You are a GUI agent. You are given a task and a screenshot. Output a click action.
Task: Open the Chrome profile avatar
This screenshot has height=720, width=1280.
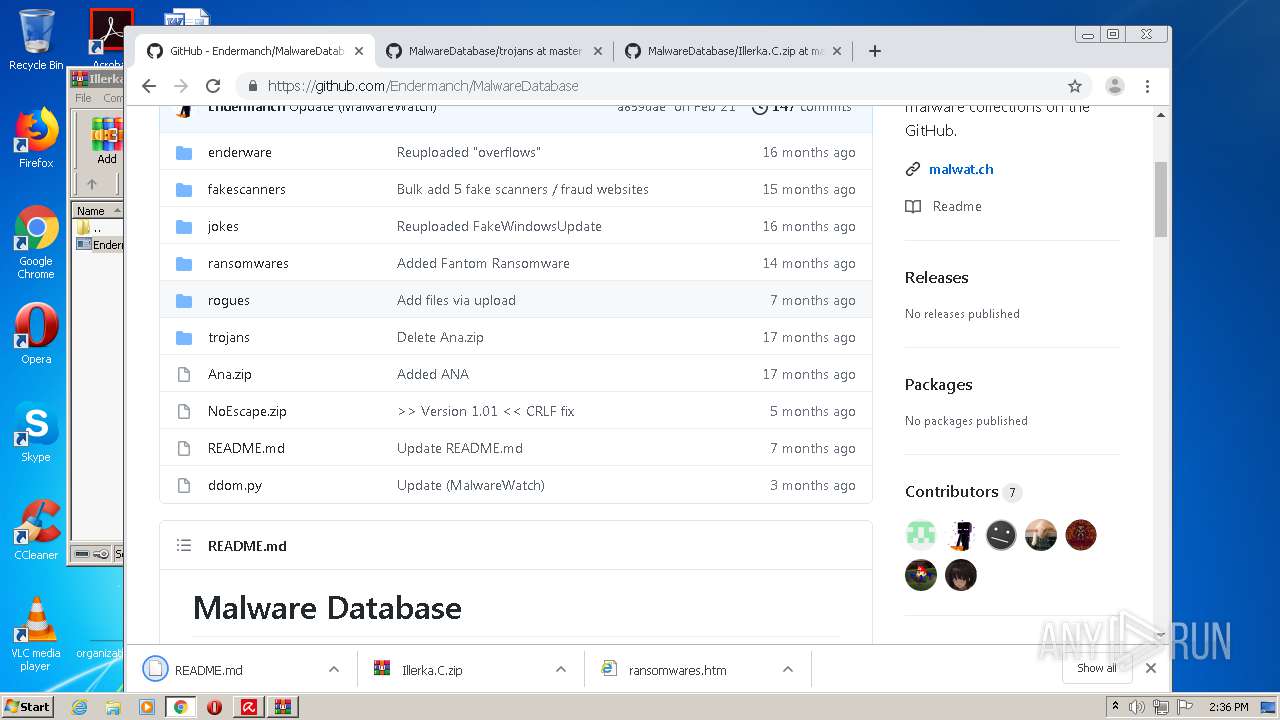1115,86
